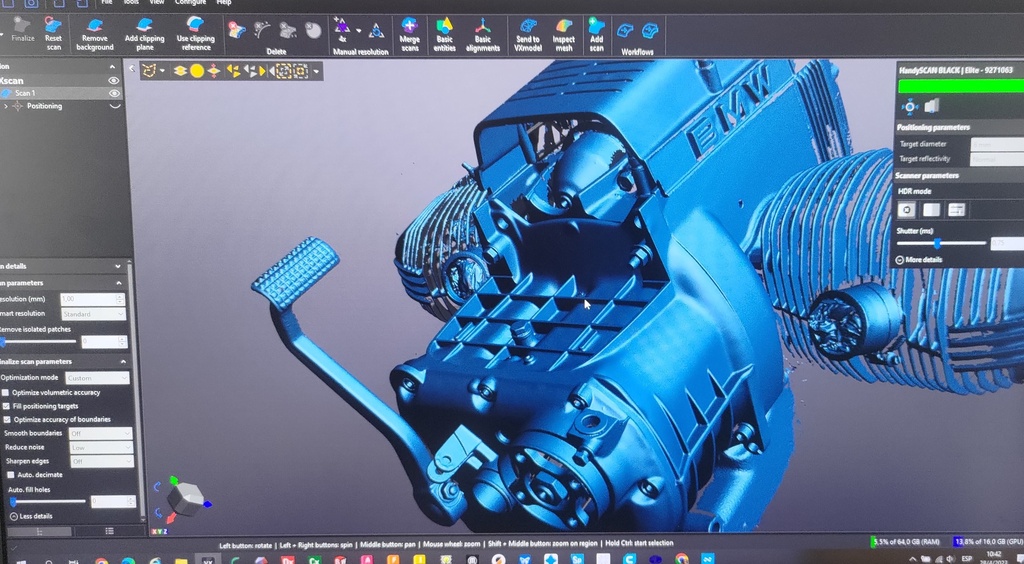
Task: Click the Auto. fill holes slider handle
Action: [12, 502]
